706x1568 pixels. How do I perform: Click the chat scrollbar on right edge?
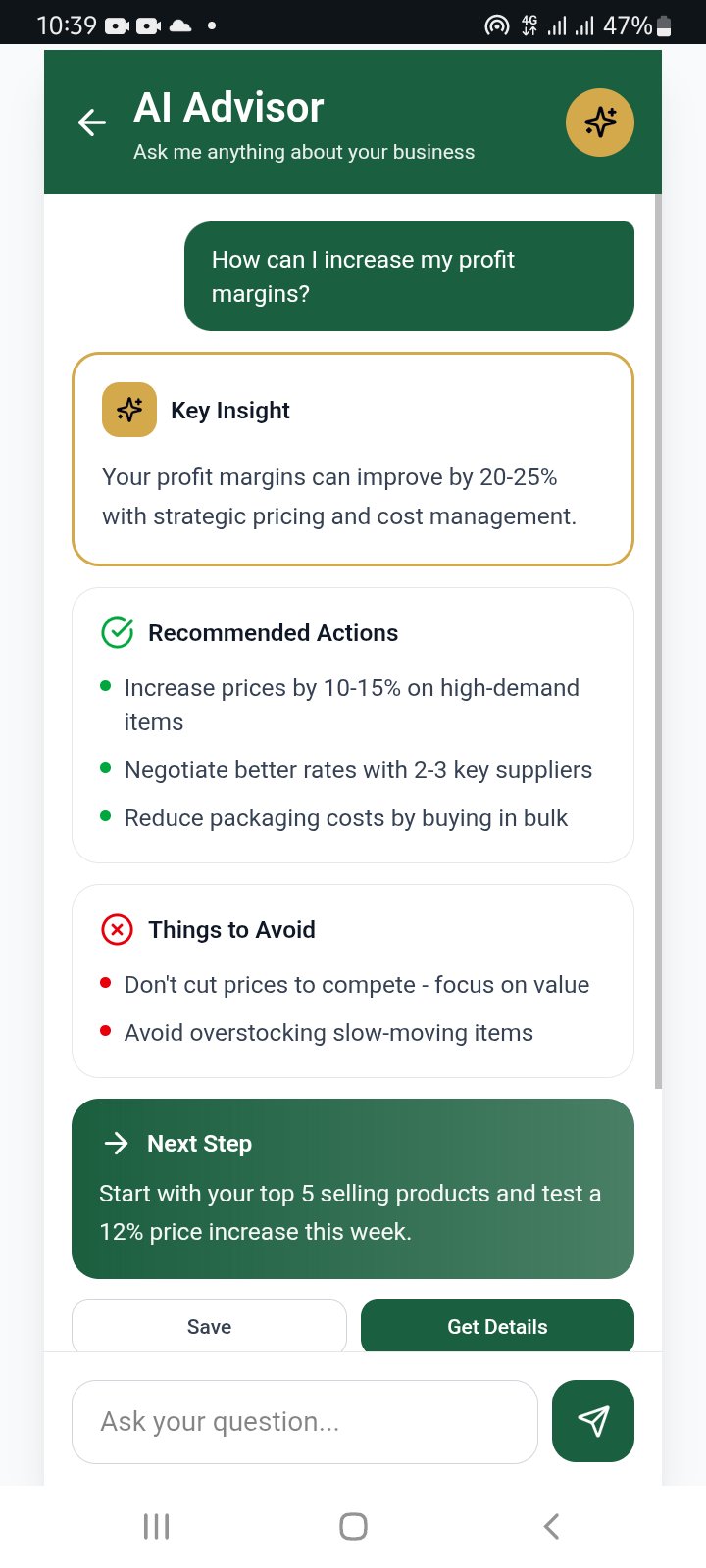(x=658, y=641)
